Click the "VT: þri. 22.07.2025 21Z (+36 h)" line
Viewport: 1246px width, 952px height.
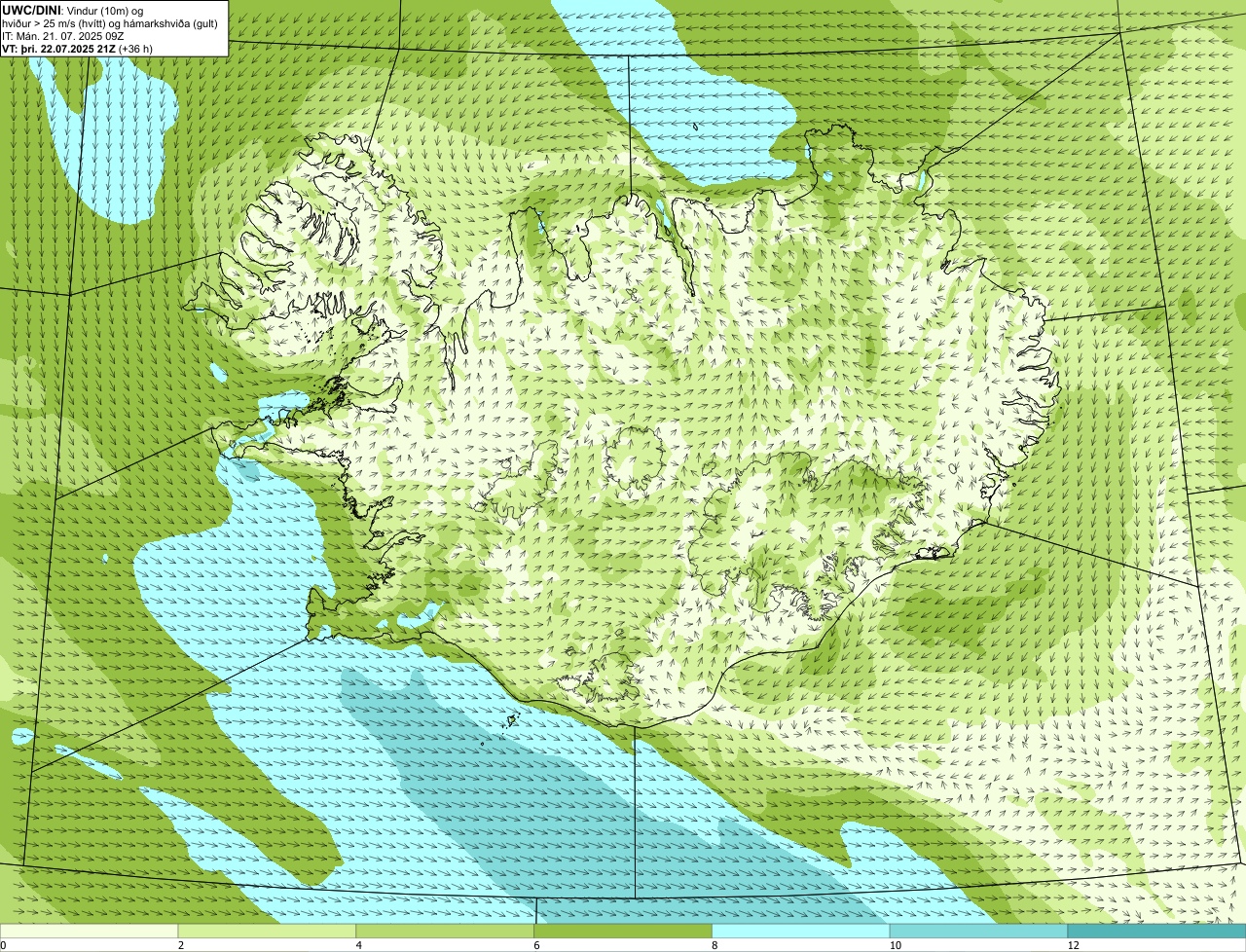78,49
